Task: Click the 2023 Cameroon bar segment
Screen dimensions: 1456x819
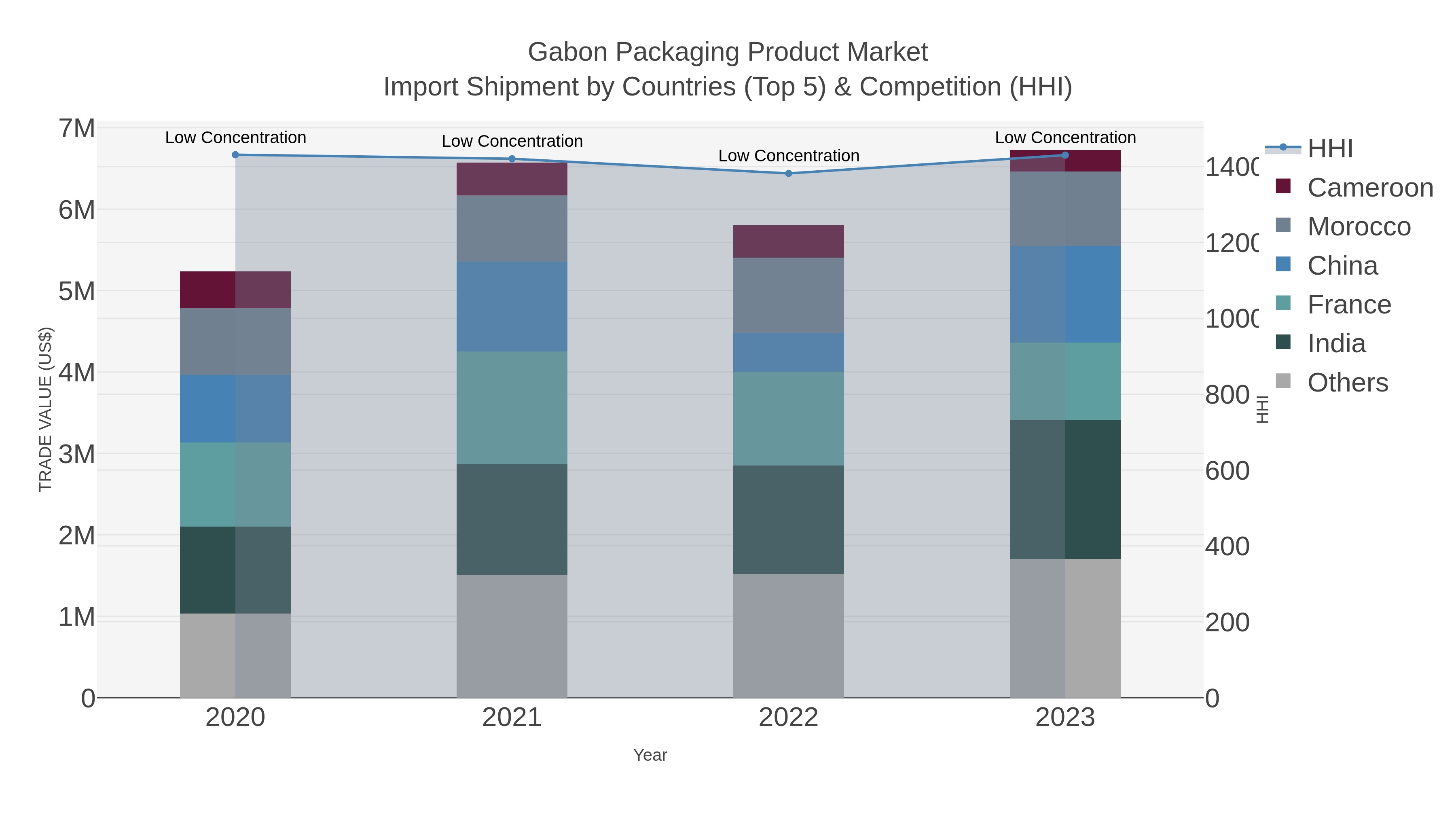Action: click(1065, 161)
